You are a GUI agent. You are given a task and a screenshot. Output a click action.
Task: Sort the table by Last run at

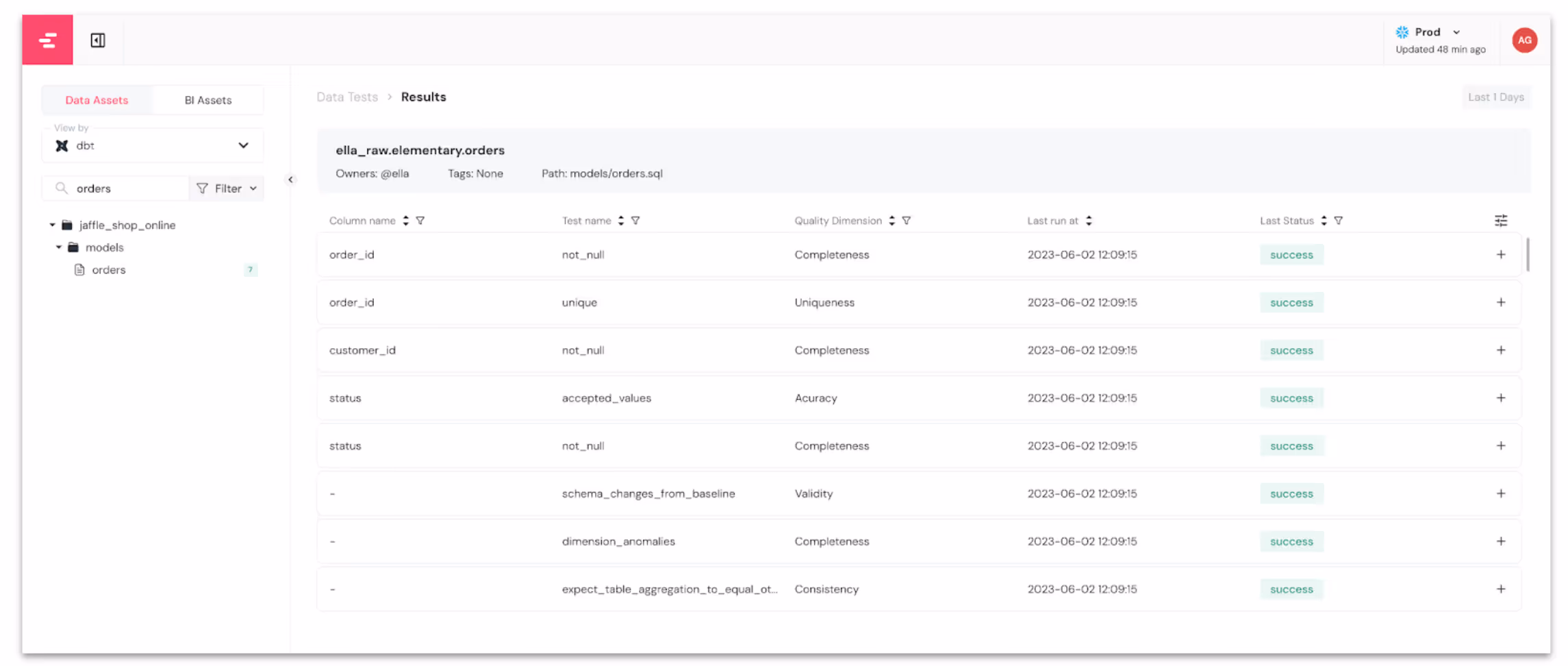(1089, 221)
